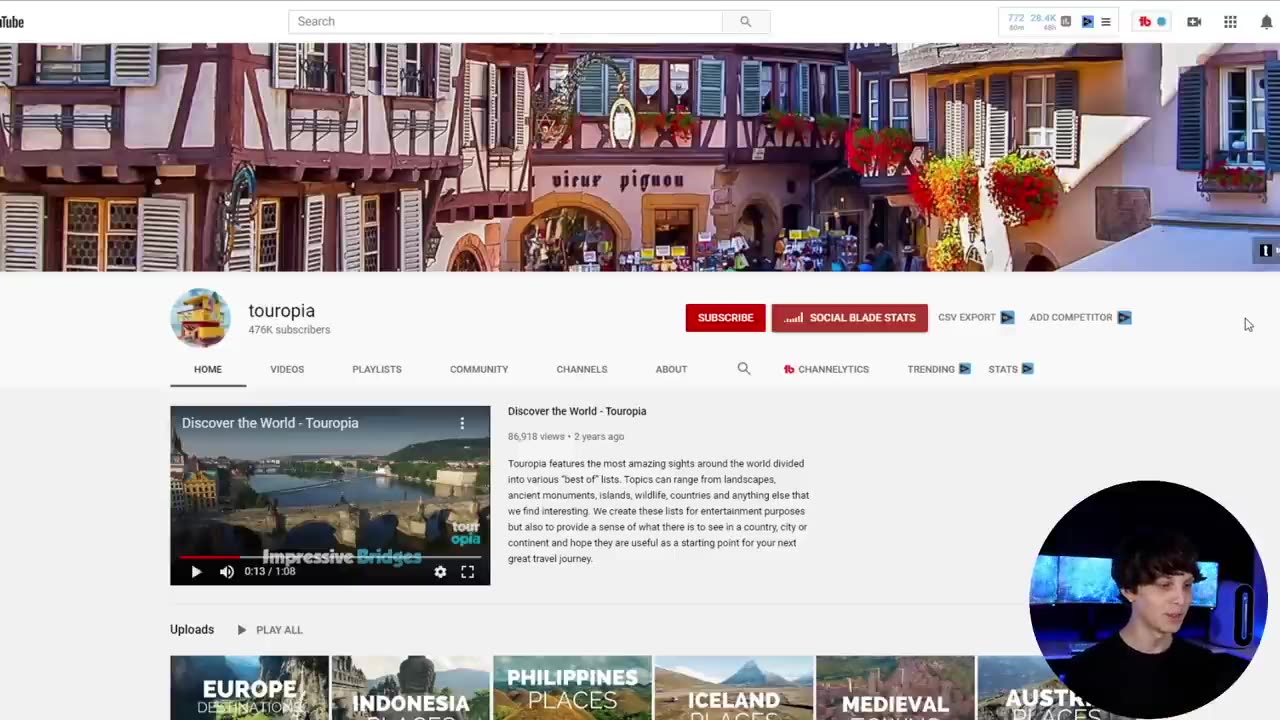
Task: Click the YouTube logo
Action: coord(11,22)
